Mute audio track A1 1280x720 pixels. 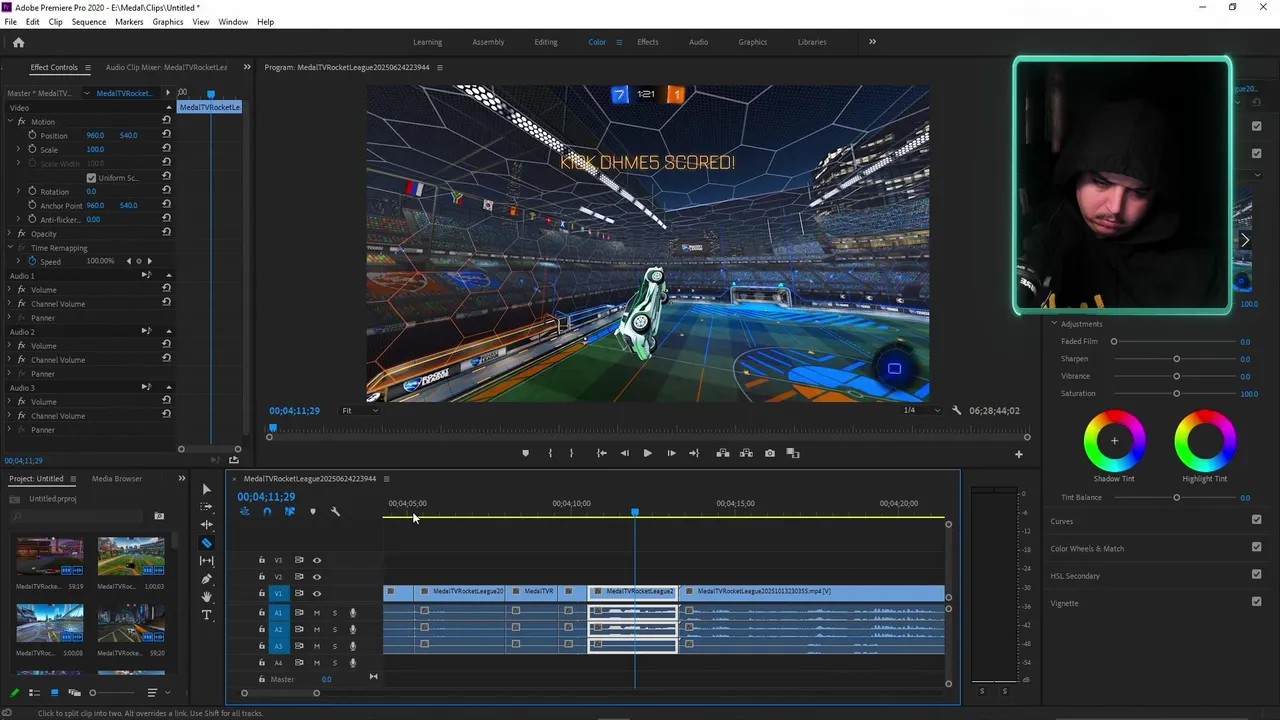(x=317, y=613)
